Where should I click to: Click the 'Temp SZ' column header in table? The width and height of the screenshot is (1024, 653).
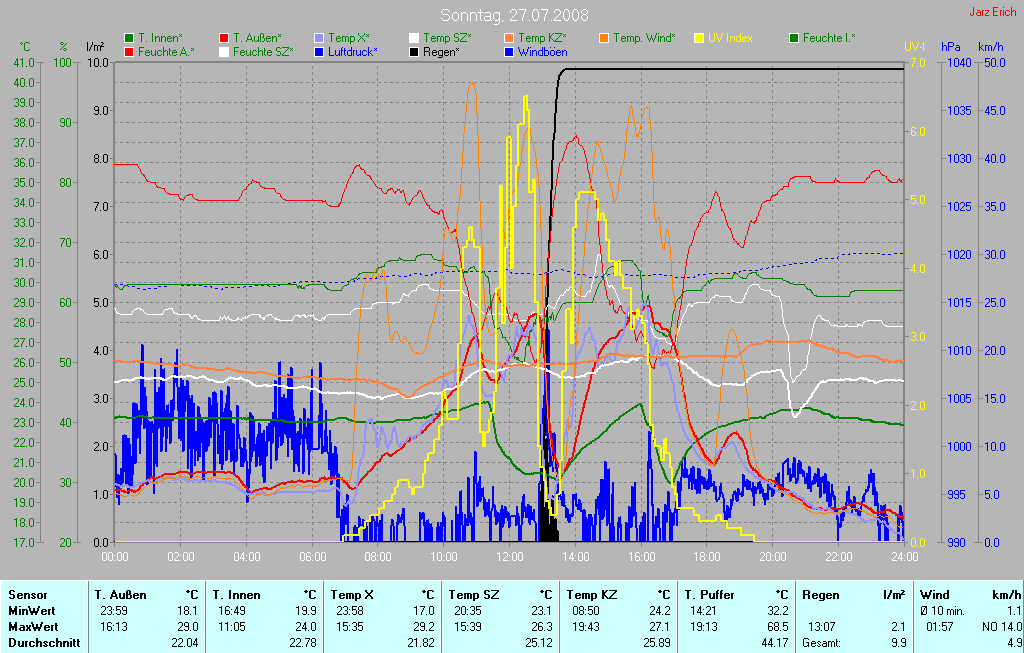[474, 595]
